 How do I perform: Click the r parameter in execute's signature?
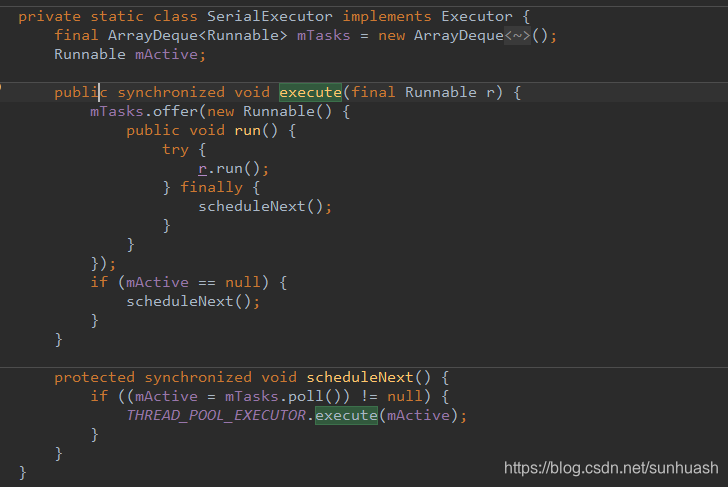coord(490,93)
